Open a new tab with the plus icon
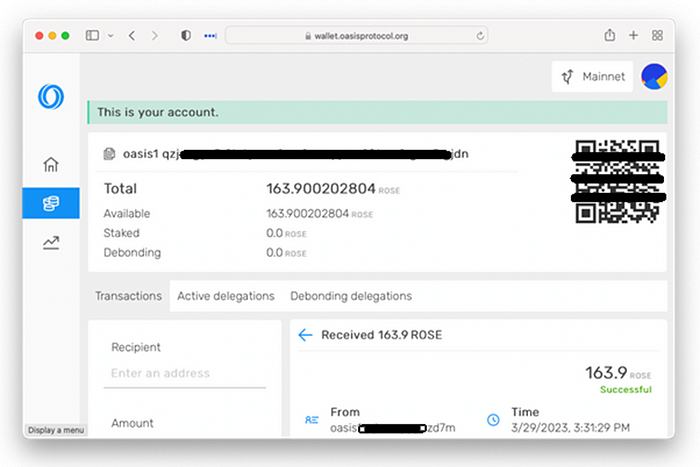This screenshot has height=467, width=700. [x=633, y=35]
